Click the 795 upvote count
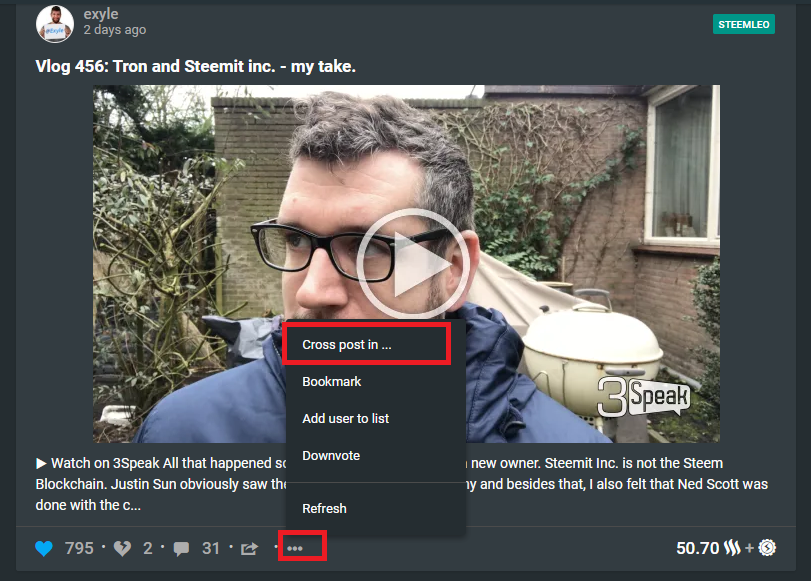Screen dimensions: 811x581 click(79, 548)
